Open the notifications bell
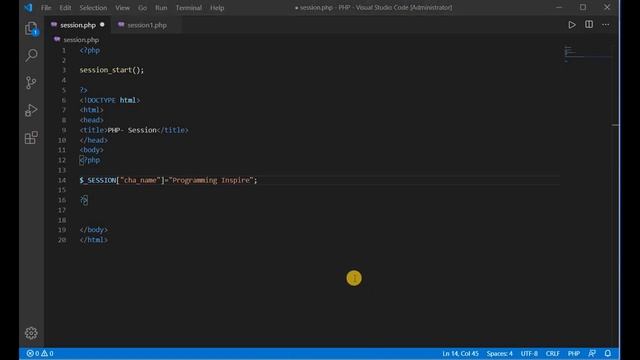The width and height of the screenshot is (640, 360). 608,353
